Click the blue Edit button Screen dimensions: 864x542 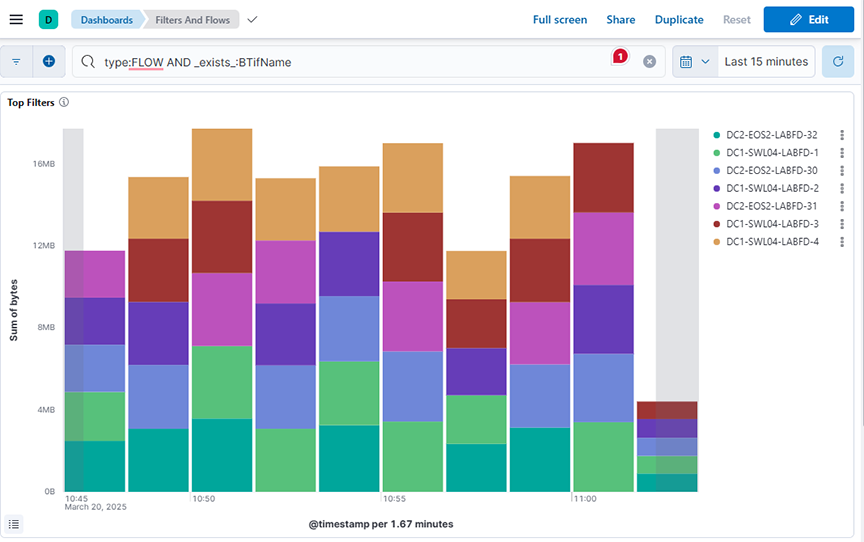coord(809,19)
